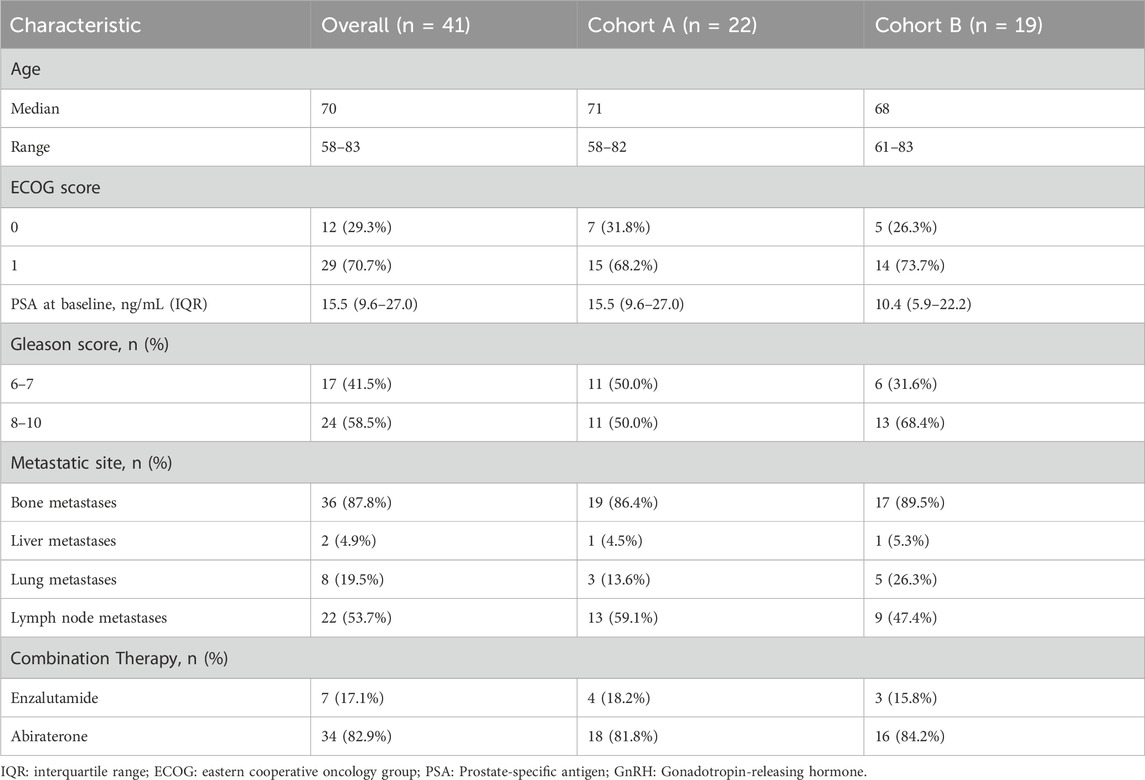This screenshot has height=780, width=1145.
Task: Click the Characteristic column header
Action: pos(75,25)
